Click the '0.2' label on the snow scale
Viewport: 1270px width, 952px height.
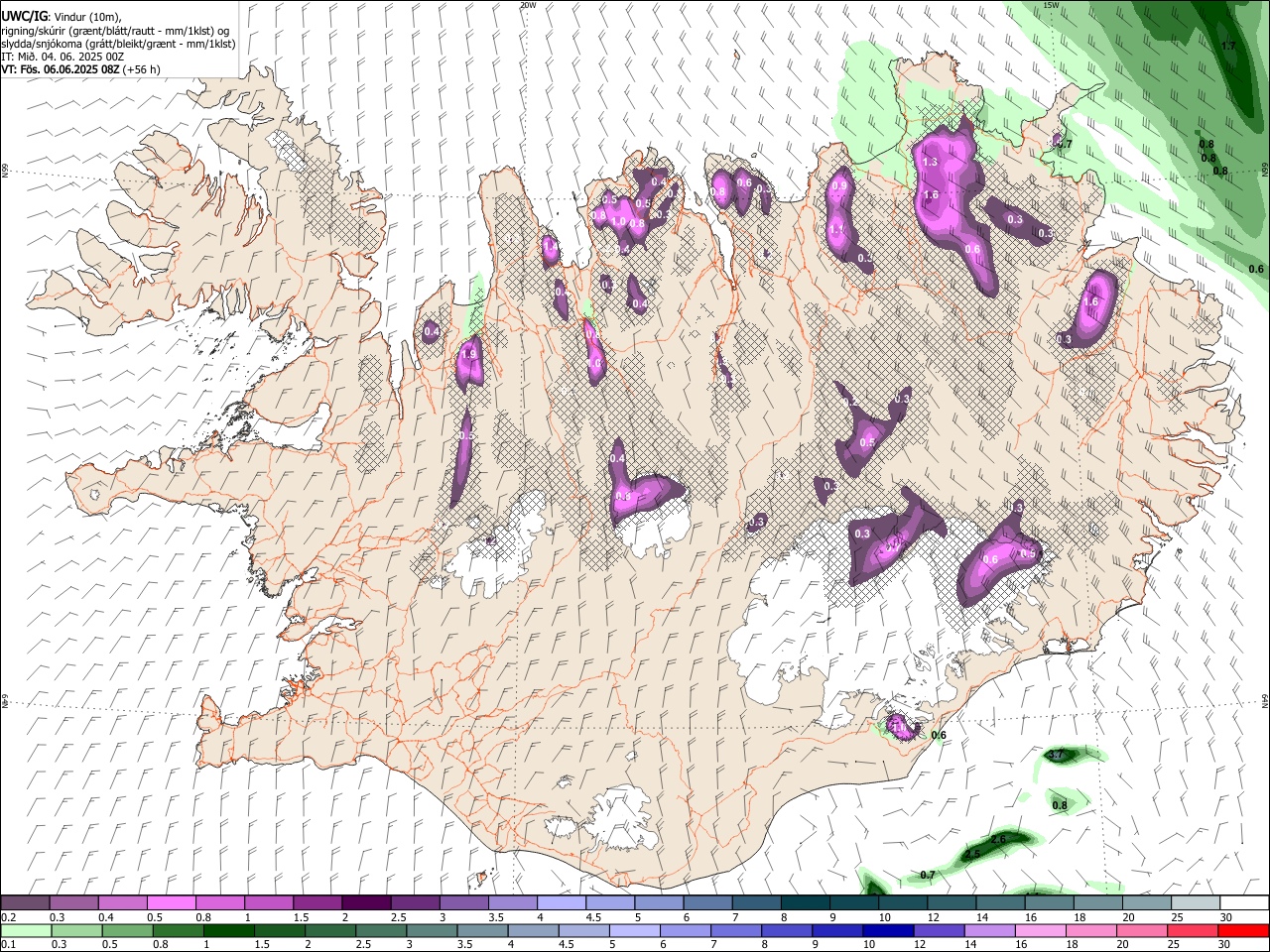8,917
